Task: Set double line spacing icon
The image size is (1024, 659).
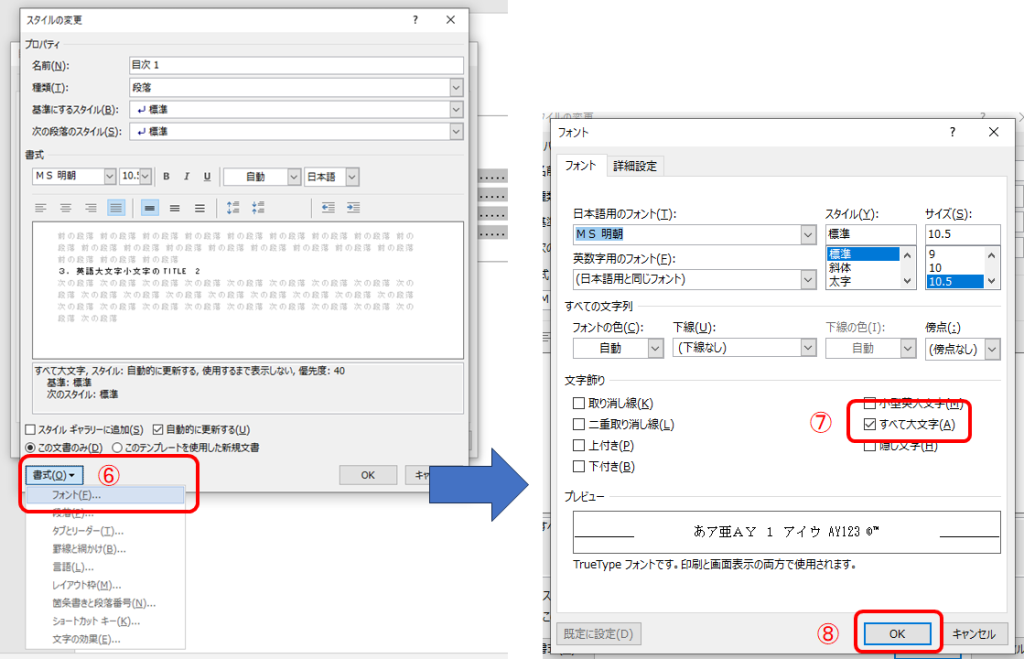Action: coord(200,208)
